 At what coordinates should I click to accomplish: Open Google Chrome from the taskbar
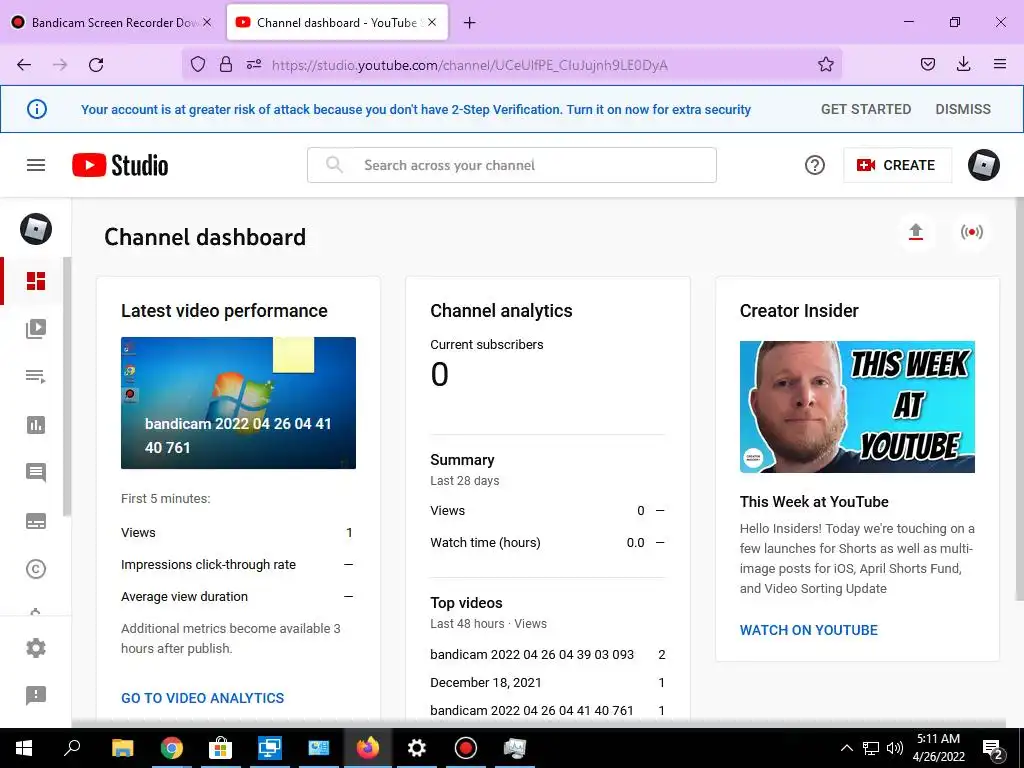click(x=171, y=748)
